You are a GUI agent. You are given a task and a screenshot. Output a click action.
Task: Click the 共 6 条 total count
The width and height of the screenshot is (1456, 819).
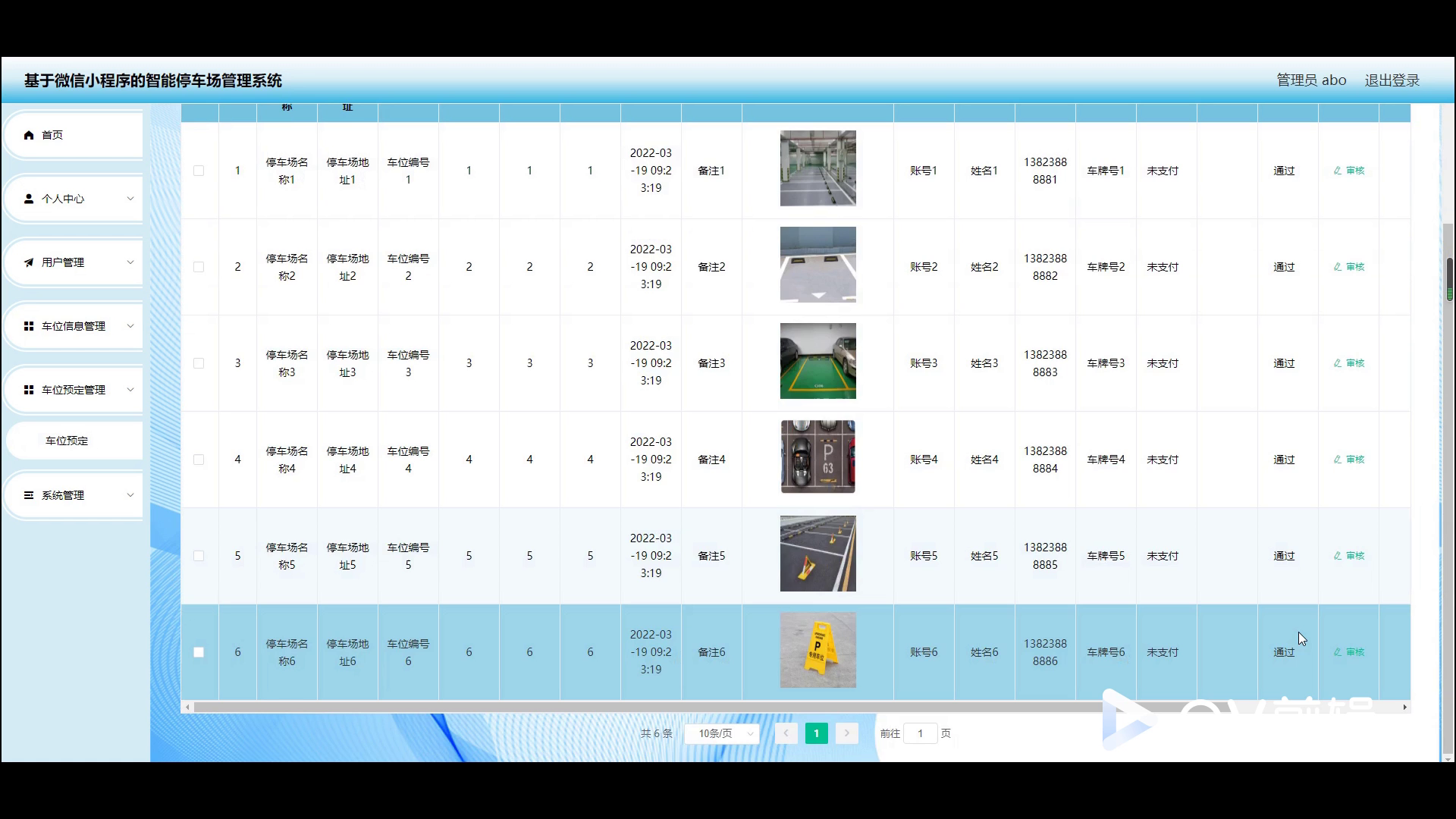pos(656,733)
